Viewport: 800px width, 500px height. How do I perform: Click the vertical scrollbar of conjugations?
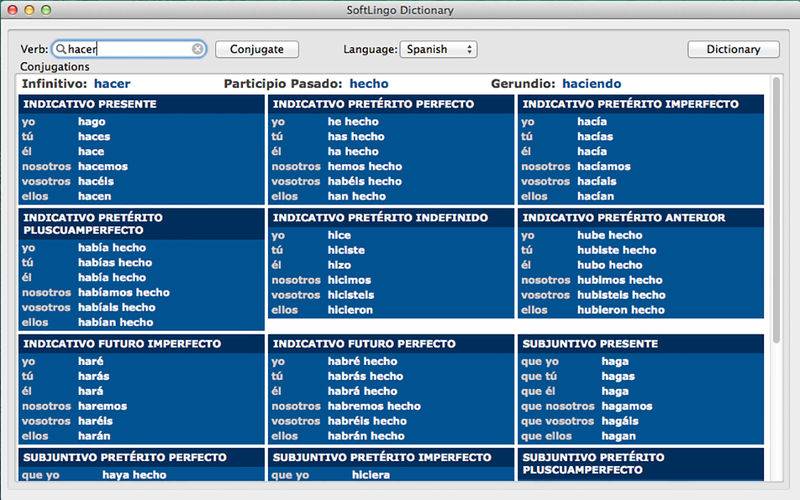tap(777, 200)
